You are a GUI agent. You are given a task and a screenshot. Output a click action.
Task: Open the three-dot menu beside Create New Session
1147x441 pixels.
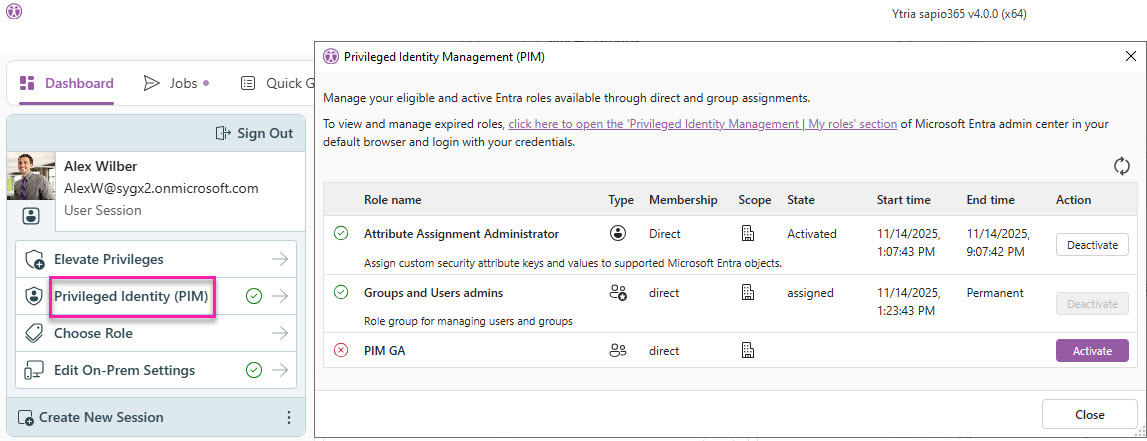point(289,418)
